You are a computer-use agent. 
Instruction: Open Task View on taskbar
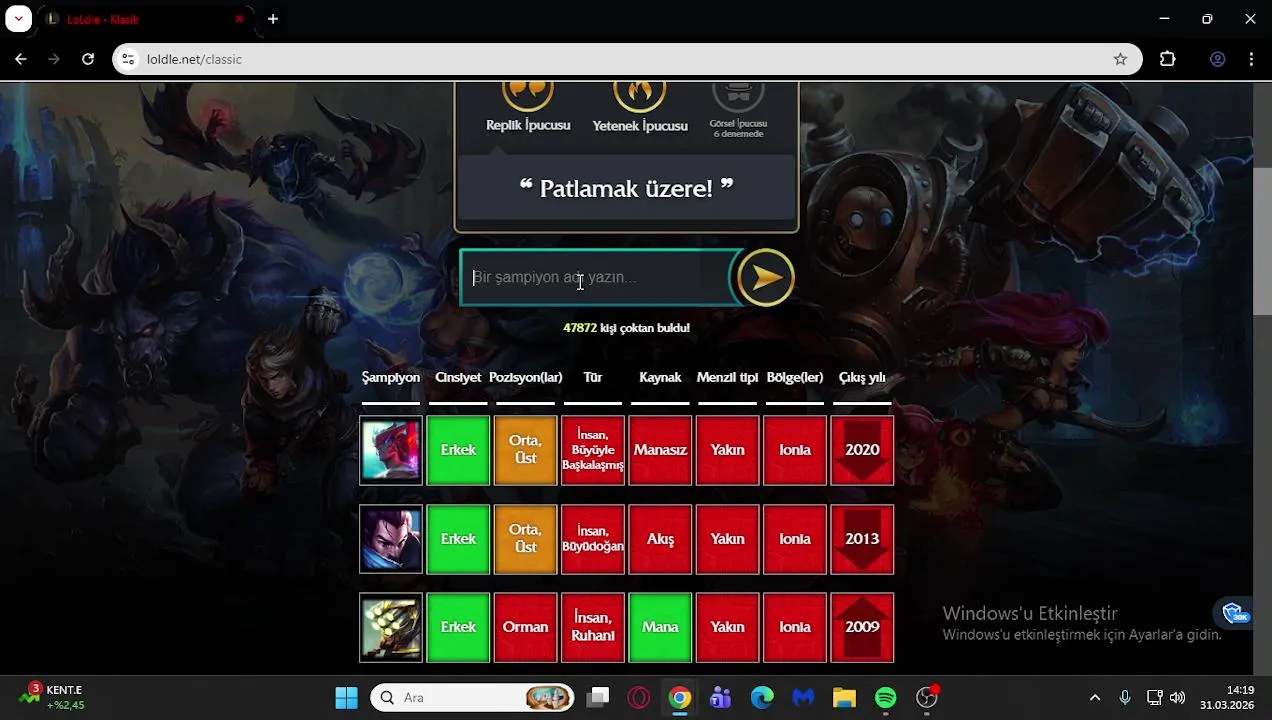pos(598,698)
